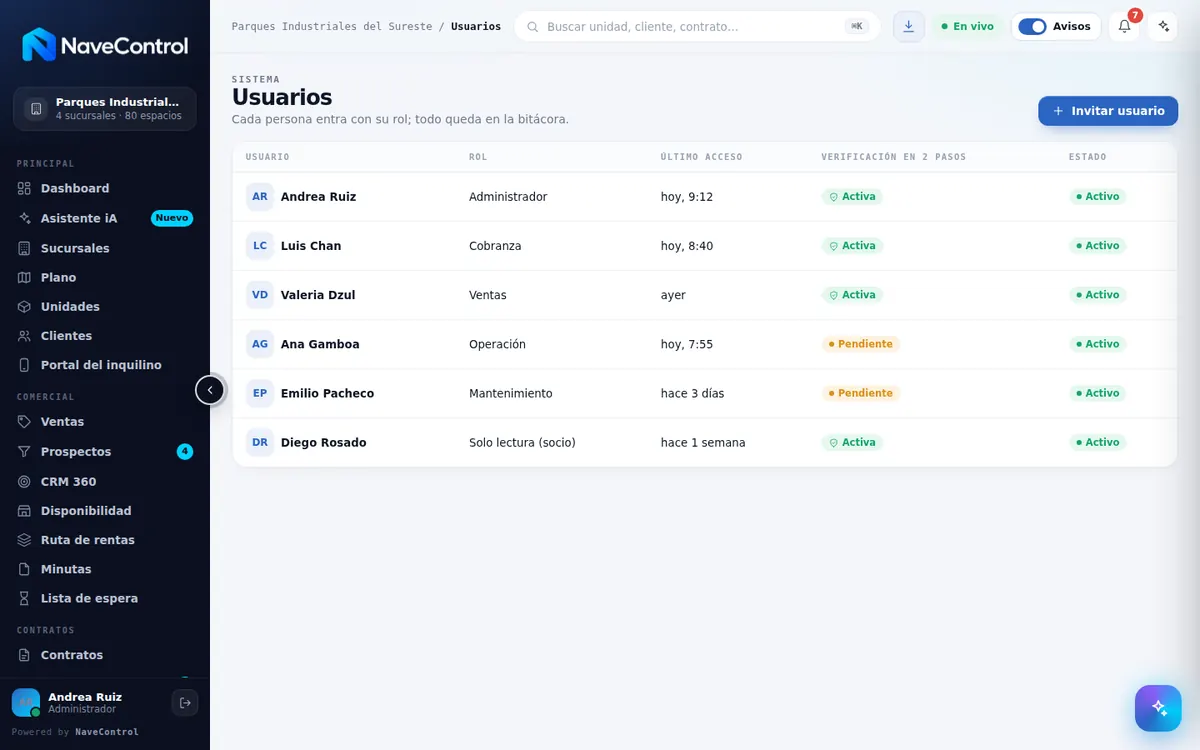Click the 4 count badge on Prospectos
The image size is (1200, 750).
(x=185, y=452)
